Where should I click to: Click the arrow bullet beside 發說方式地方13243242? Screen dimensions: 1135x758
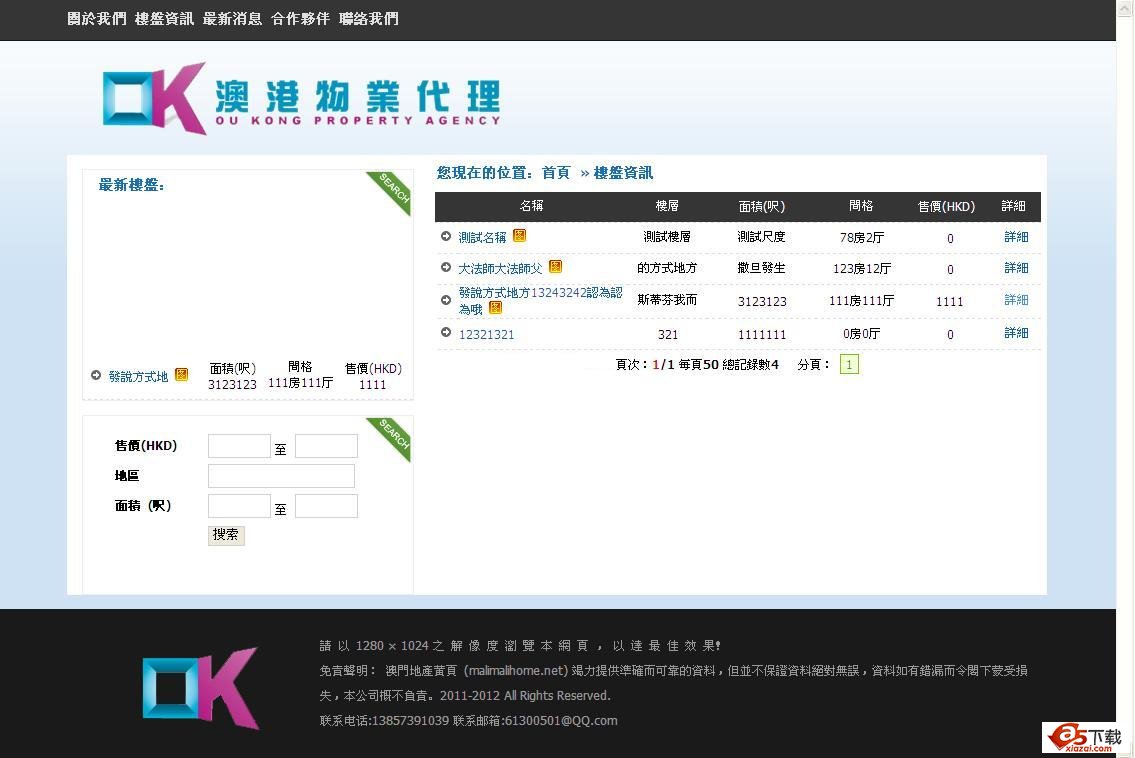pos(446,300)
